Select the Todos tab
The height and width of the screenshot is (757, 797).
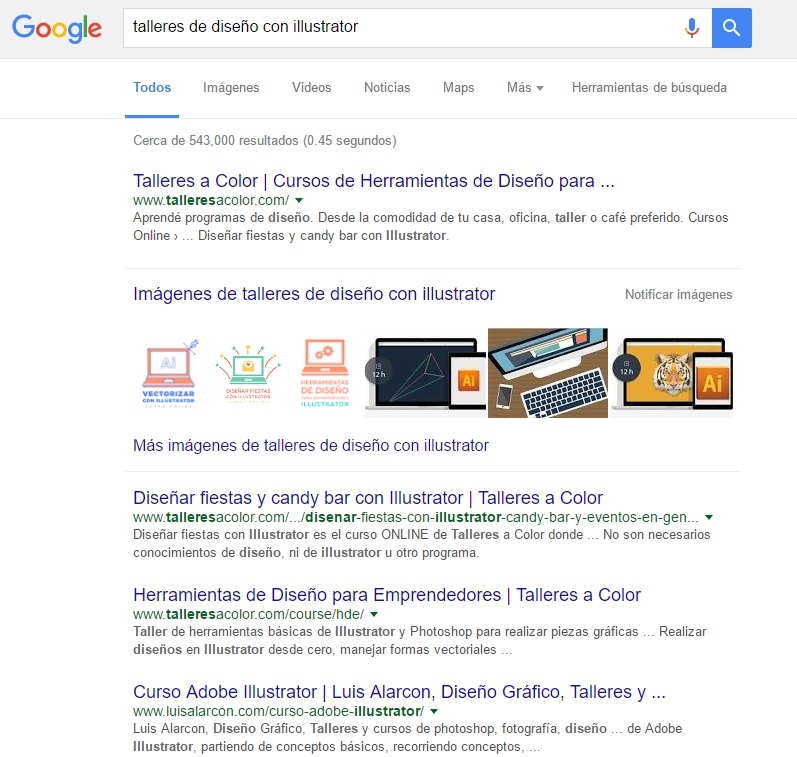coord(152,87)
